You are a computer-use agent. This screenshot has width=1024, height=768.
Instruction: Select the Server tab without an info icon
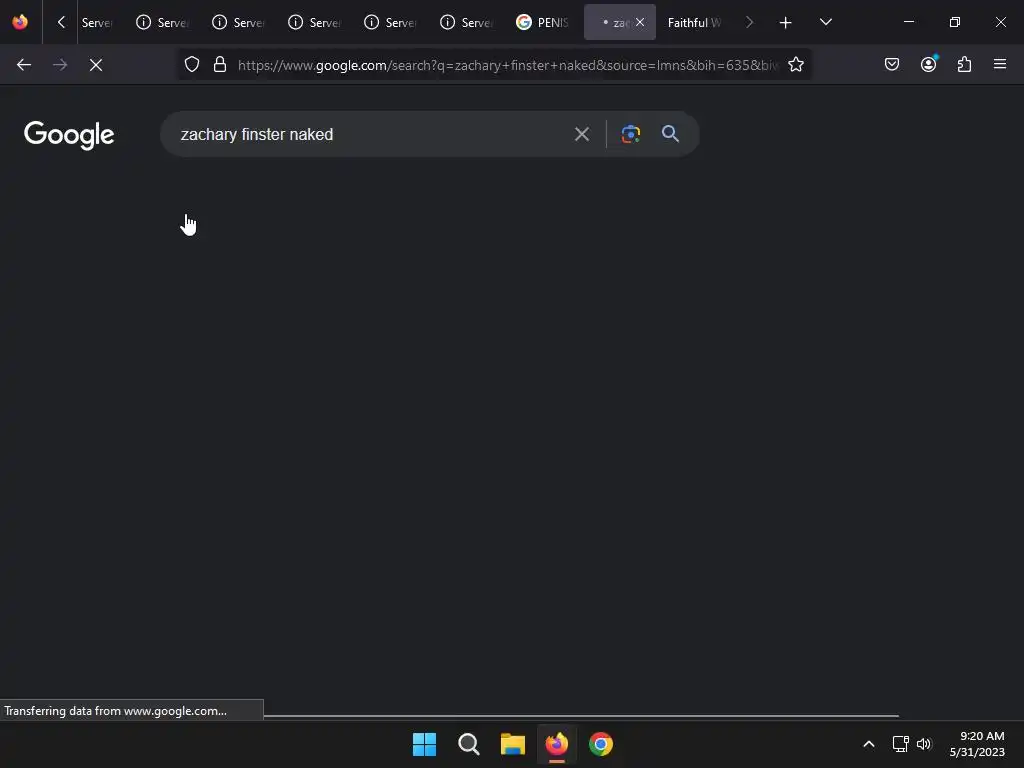(x=97, y=22)
